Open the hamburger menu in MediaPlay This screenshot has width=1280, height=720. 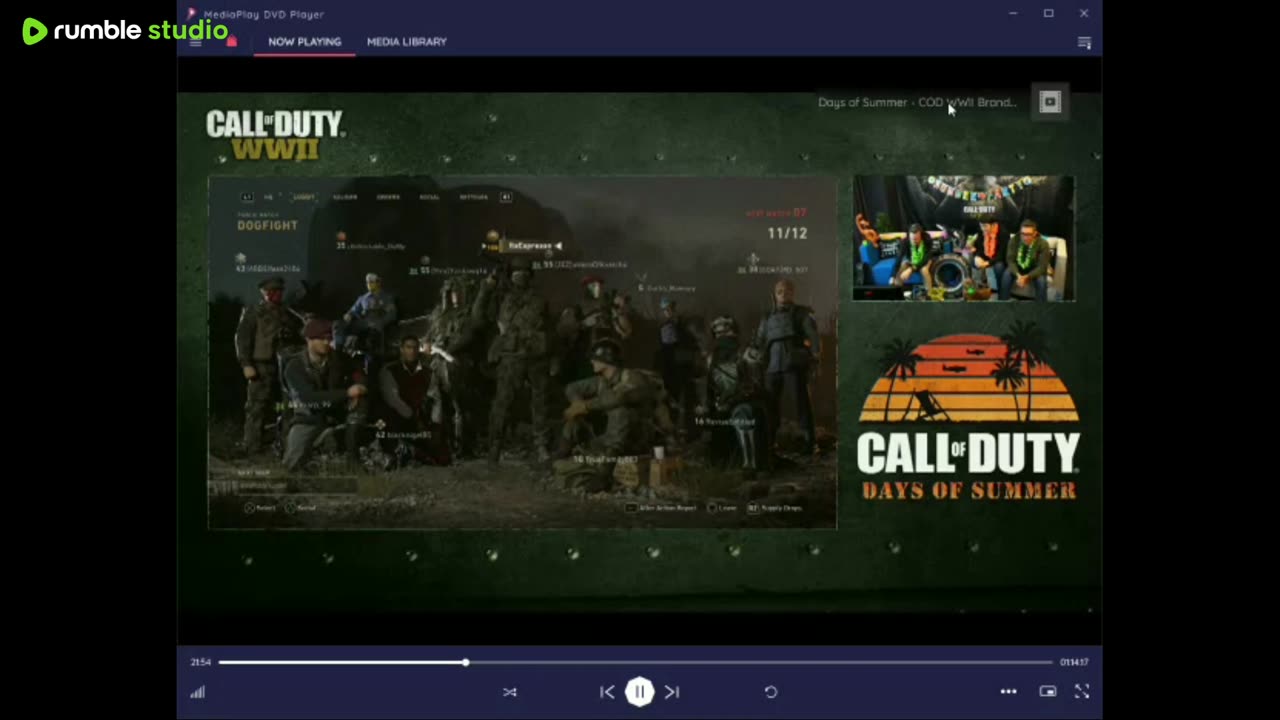196,42
